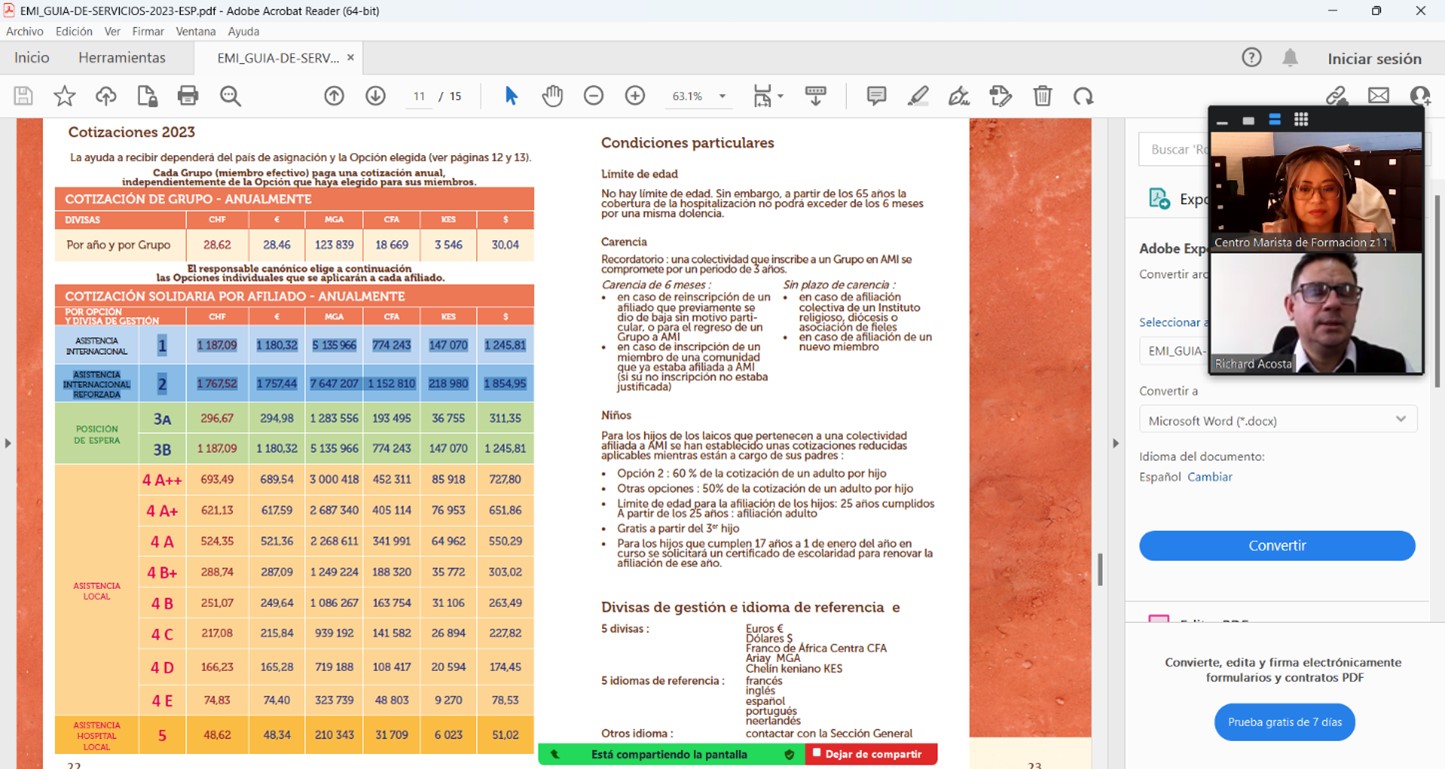Click the document vertical scrollbar handle

1100,569
